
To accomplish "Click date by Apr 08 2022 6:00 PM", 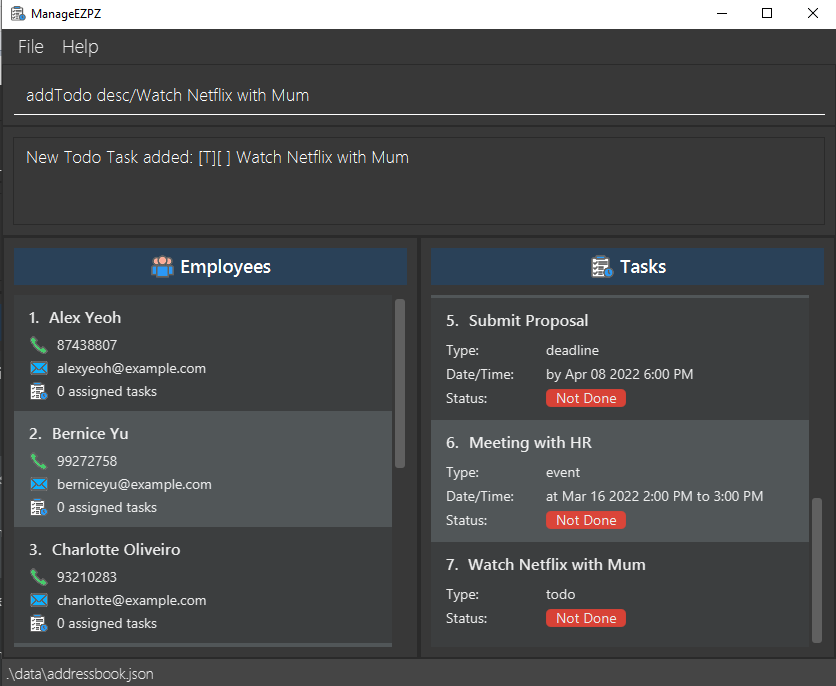I will (620, 375).
